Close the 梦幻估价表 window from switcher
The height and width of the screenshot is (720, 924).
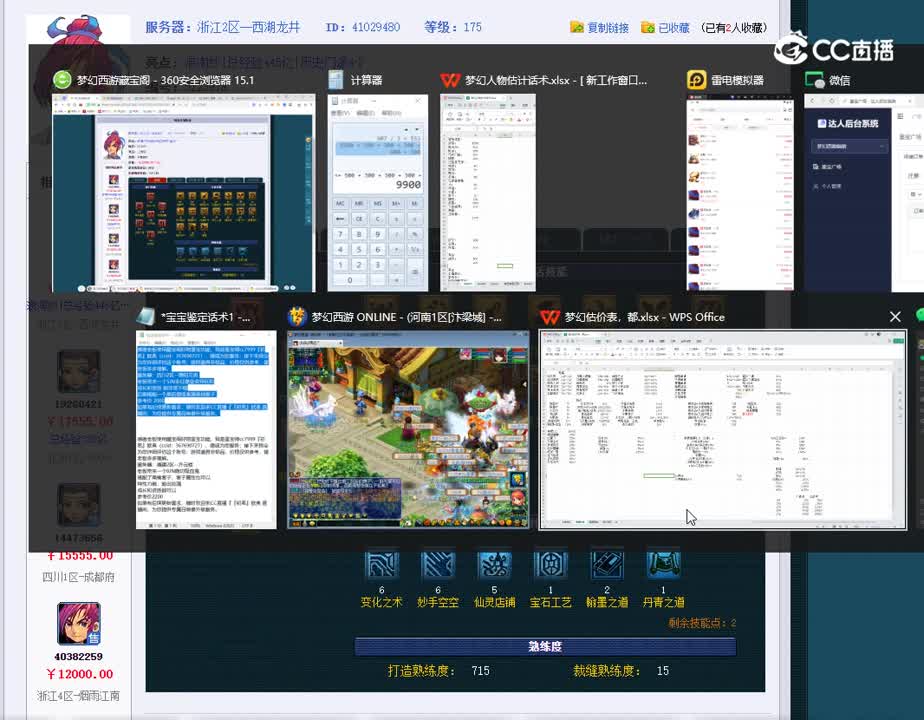click(895, 316)
